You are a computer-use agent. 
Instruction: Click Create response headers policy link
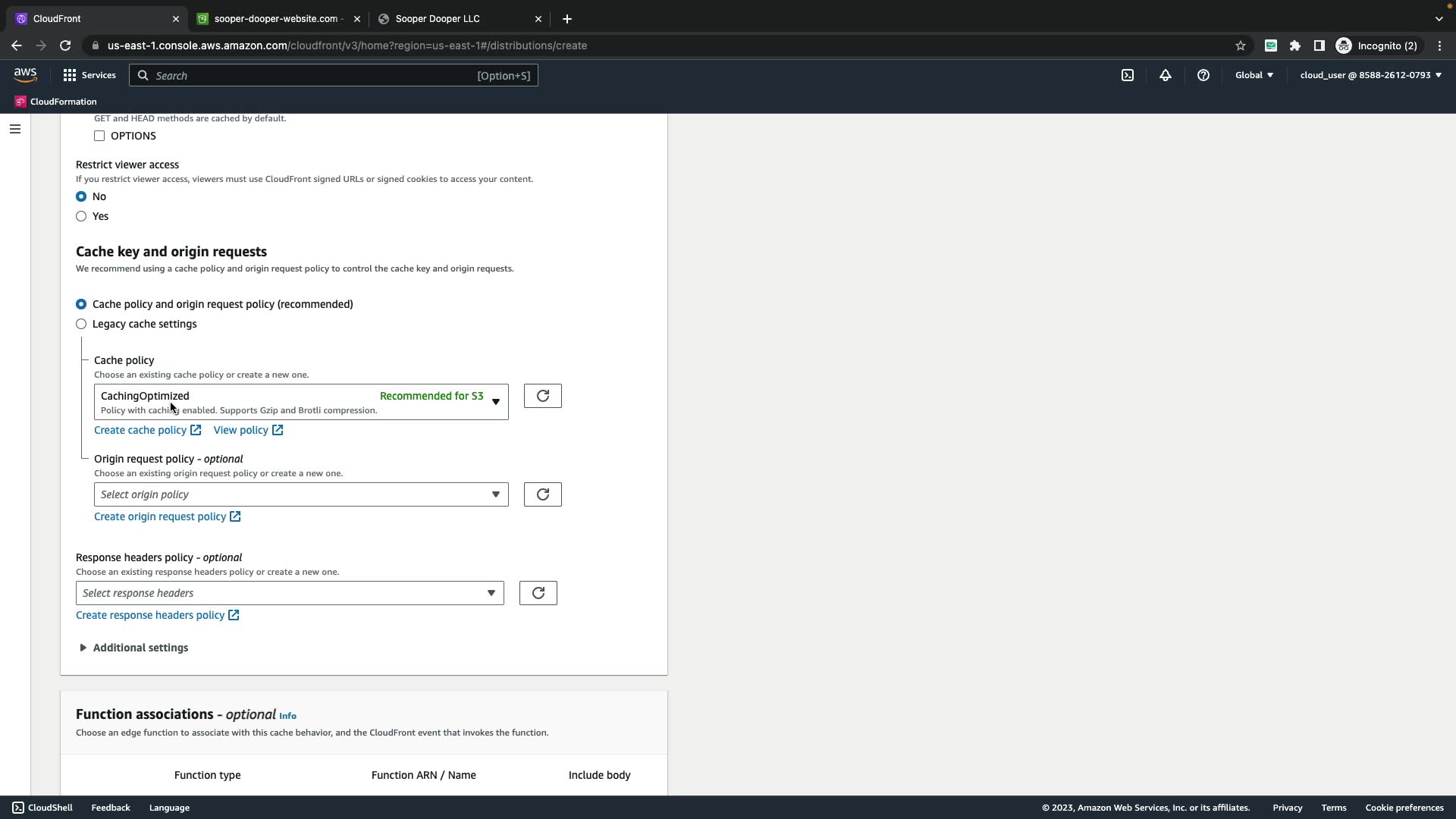[150, 615]
